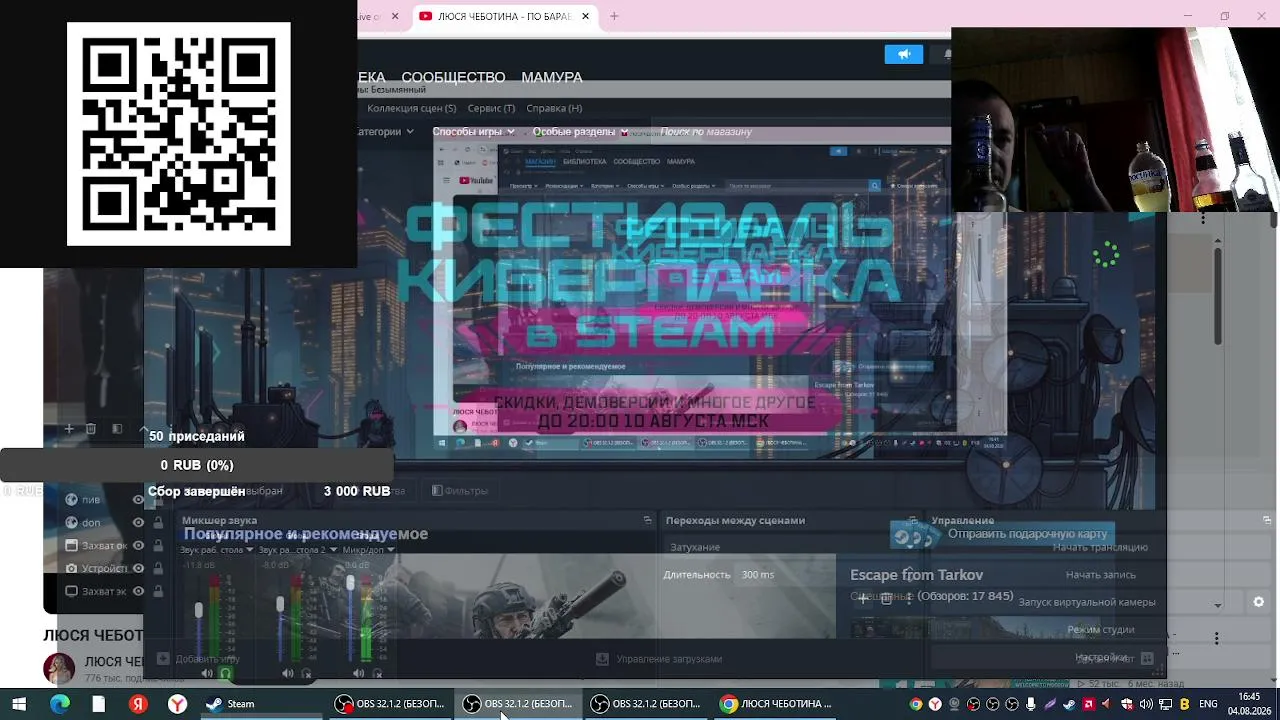The height and width of the screenshot is (720, 1280).
Task: Open a new browser tab with plus button
Action: click(614, 16)
